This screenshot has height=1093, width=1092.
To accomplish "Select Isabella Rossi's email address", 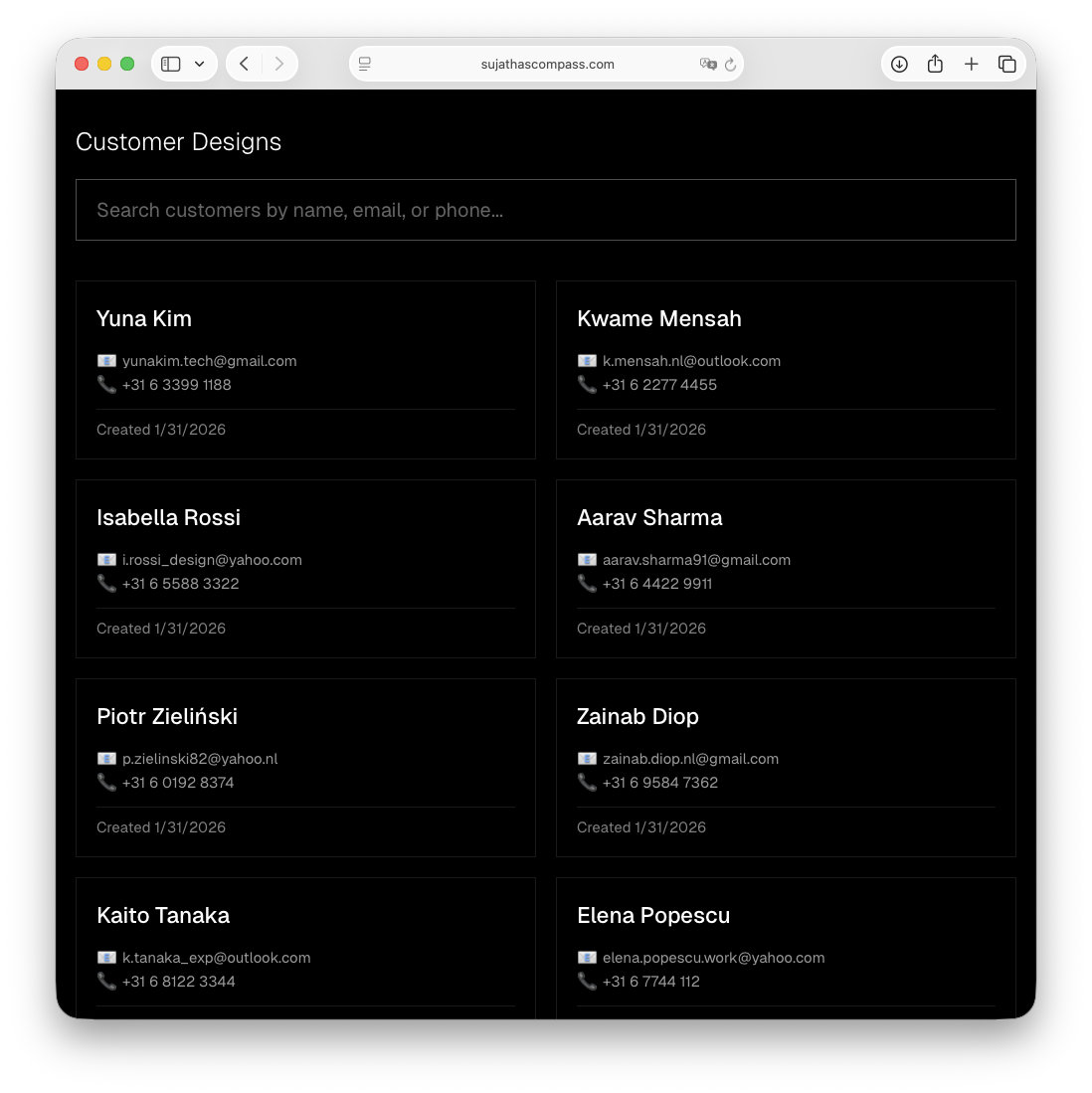I will (x=212, y=560).
